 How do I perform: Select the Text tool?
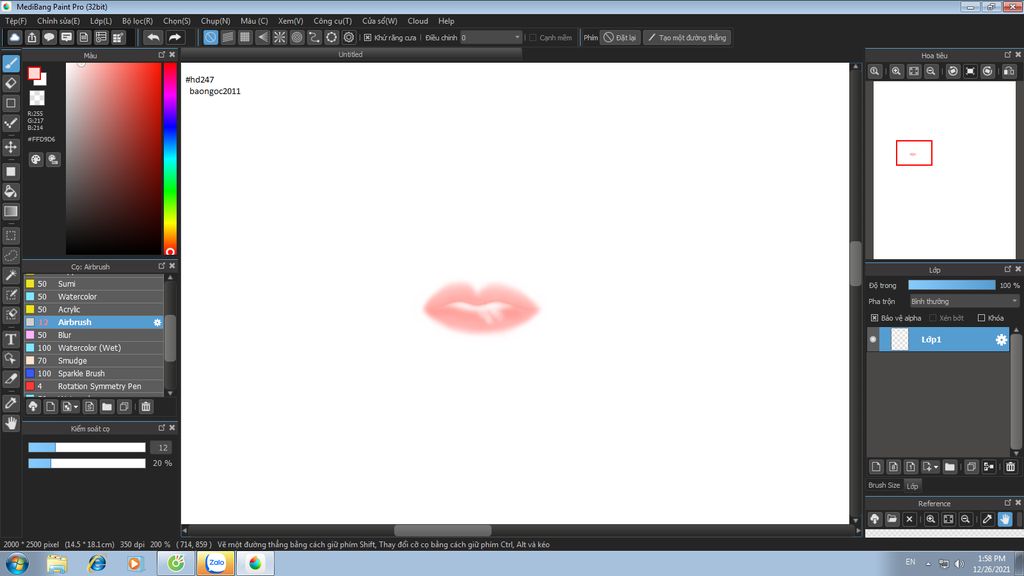click(11, 339)
